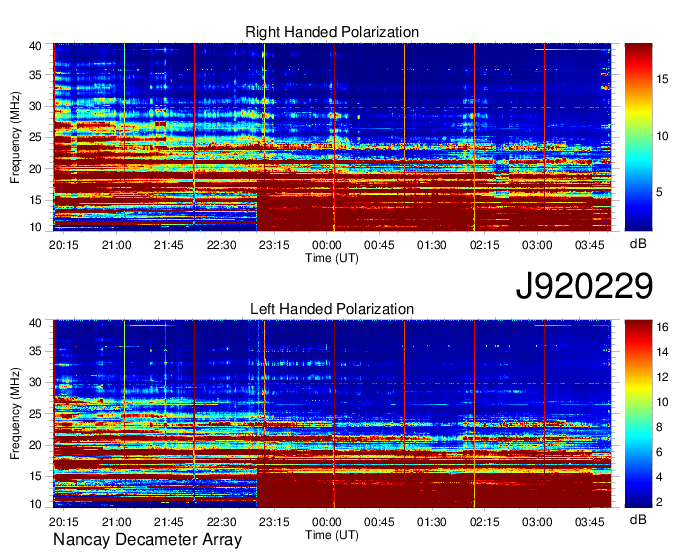This screenshot has width=680, height=552.
Task: Click the 22:30 time tick under Right Handed plot
Action: pyautogui.click(x=221, y=245)
